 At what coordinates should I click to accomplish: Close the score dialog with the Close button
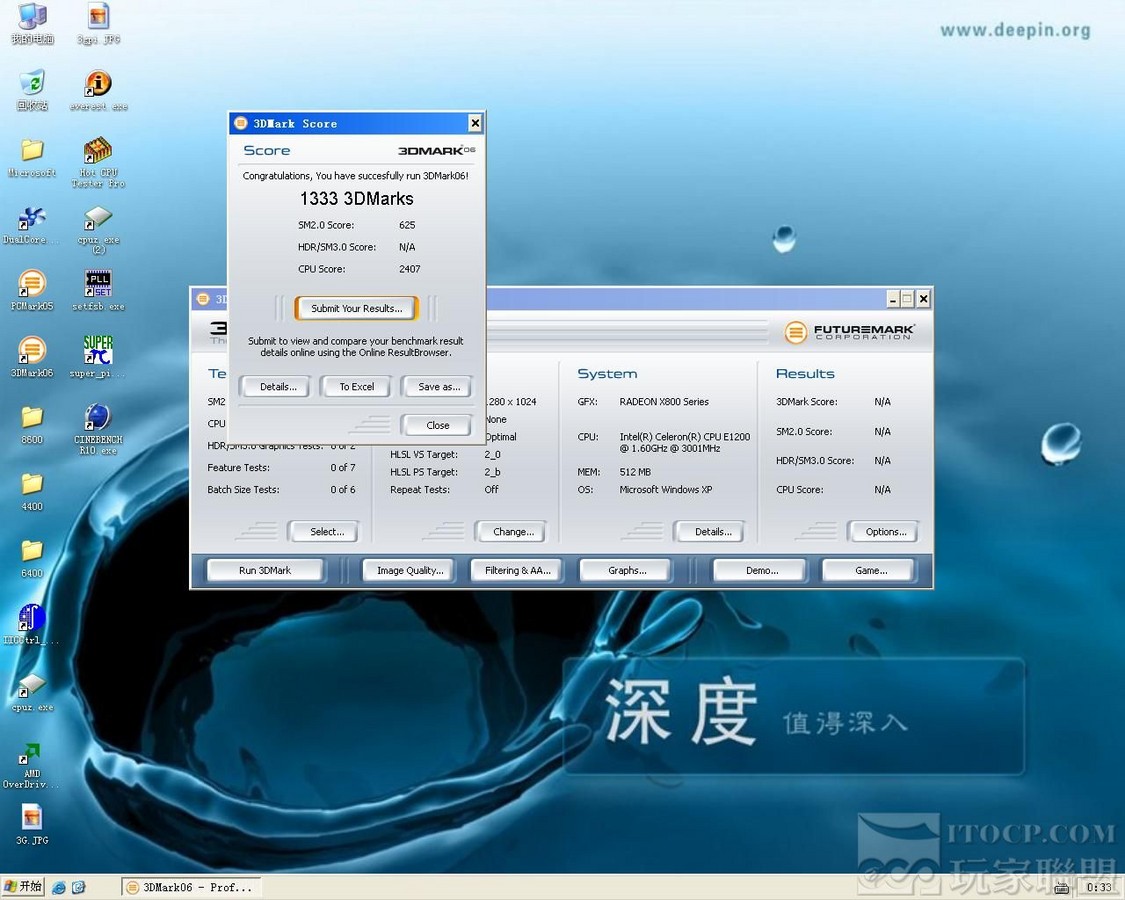(x=438, y=425)
